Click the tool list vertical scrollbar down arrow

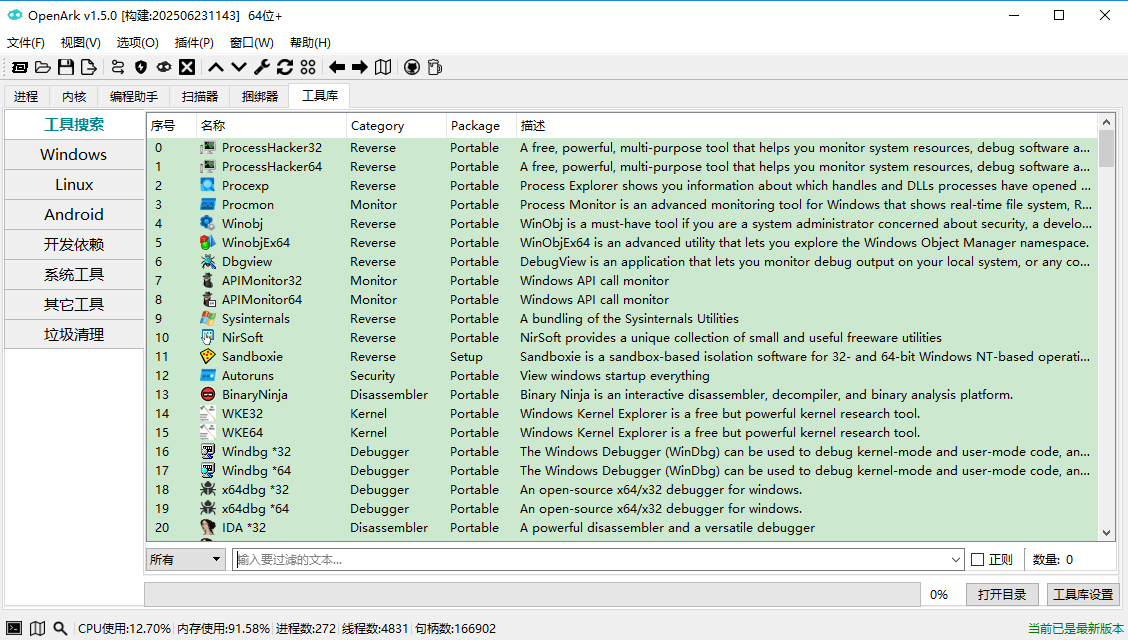coord(1106,533)
